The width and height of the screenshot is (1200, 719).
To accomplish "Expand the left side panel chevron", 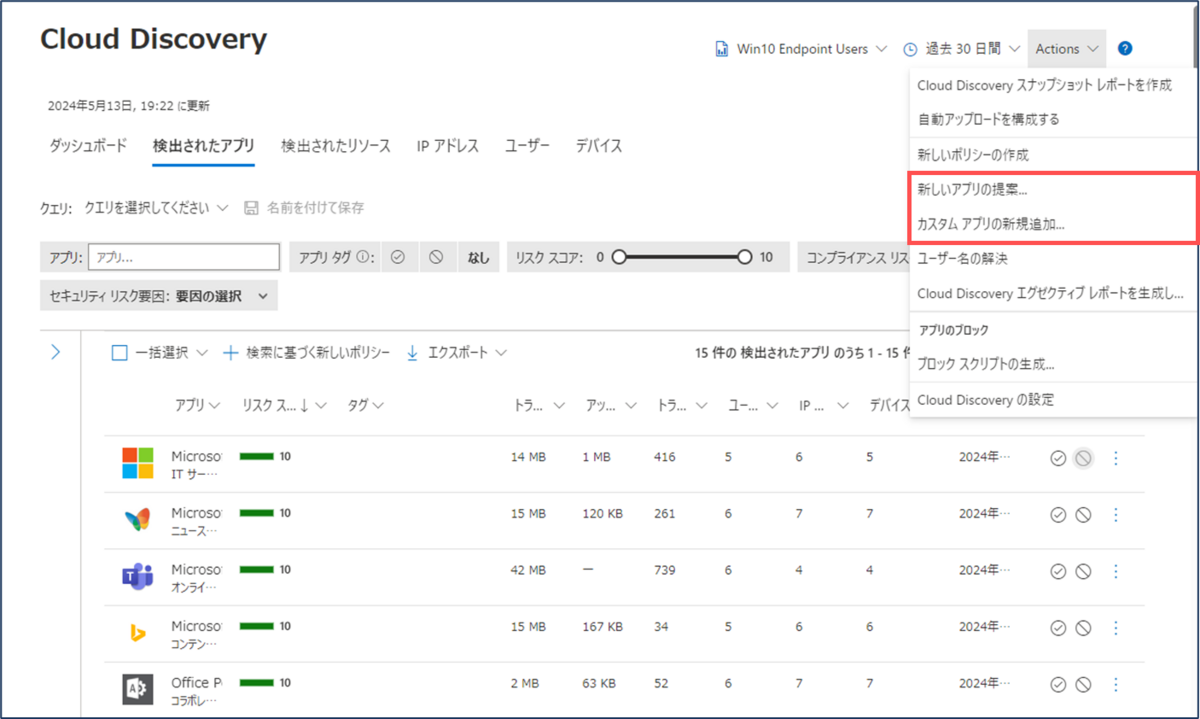I will pyautogui.click(x=56, y=352).
